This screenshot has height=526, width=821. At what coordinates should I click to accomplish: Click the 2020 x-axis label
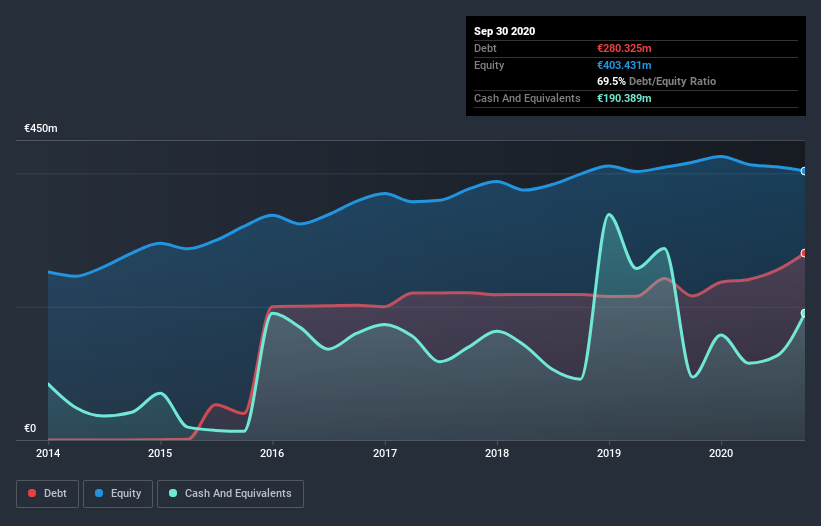(721, 453)
